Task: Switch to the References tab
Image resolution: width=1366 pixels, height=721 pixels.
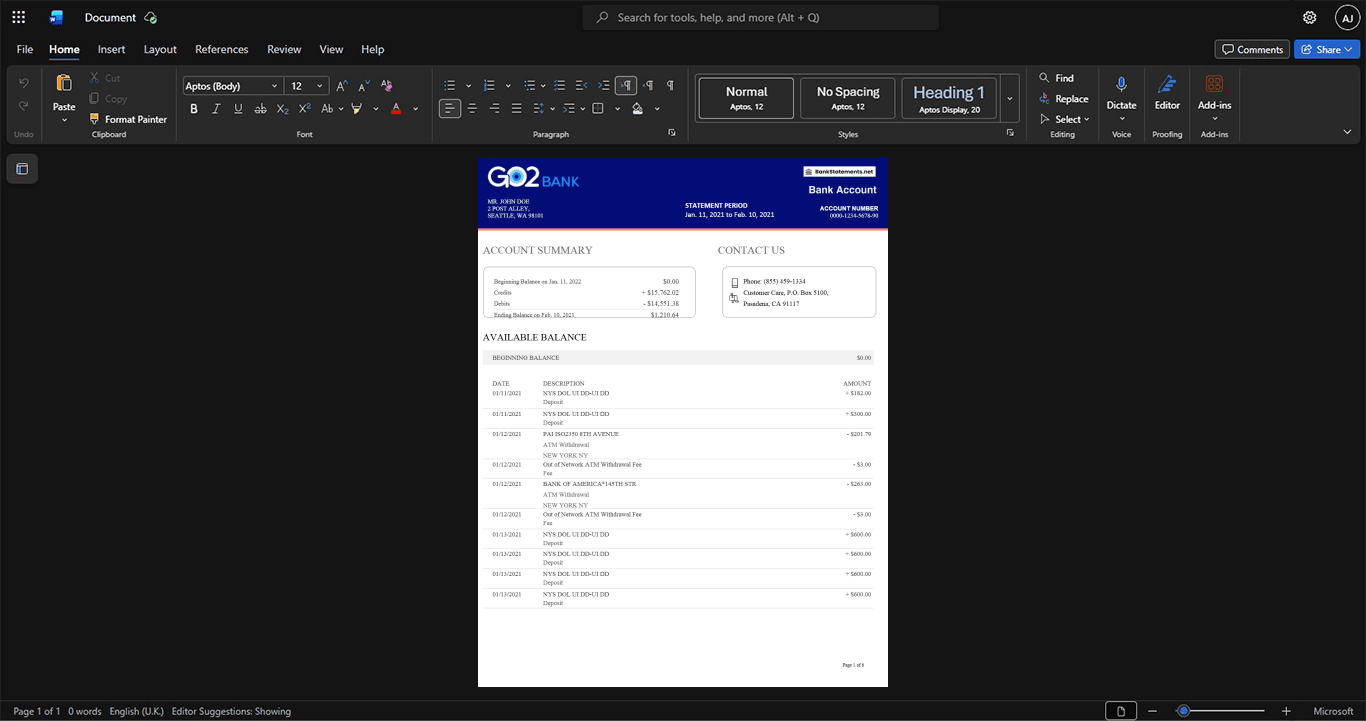Action: coord(221,49)
